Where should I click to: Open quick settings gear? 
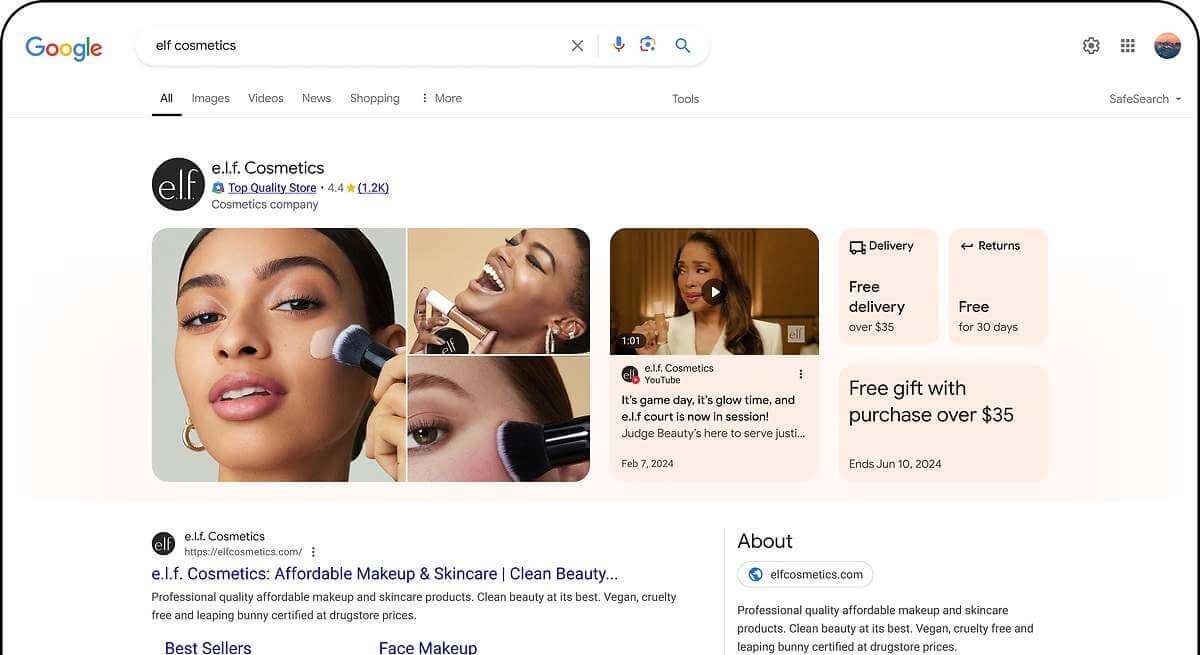[x=1091, y=45]
